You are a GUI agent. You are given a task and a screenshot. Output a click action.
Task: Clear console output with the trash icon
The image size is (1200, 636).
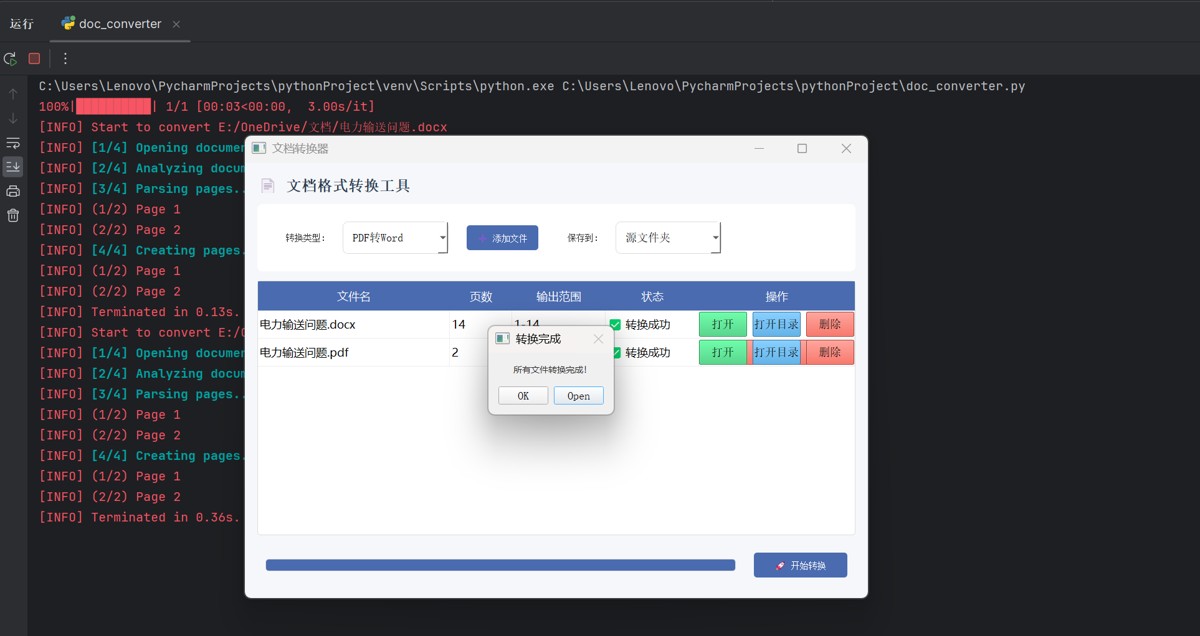click(13, 215)
